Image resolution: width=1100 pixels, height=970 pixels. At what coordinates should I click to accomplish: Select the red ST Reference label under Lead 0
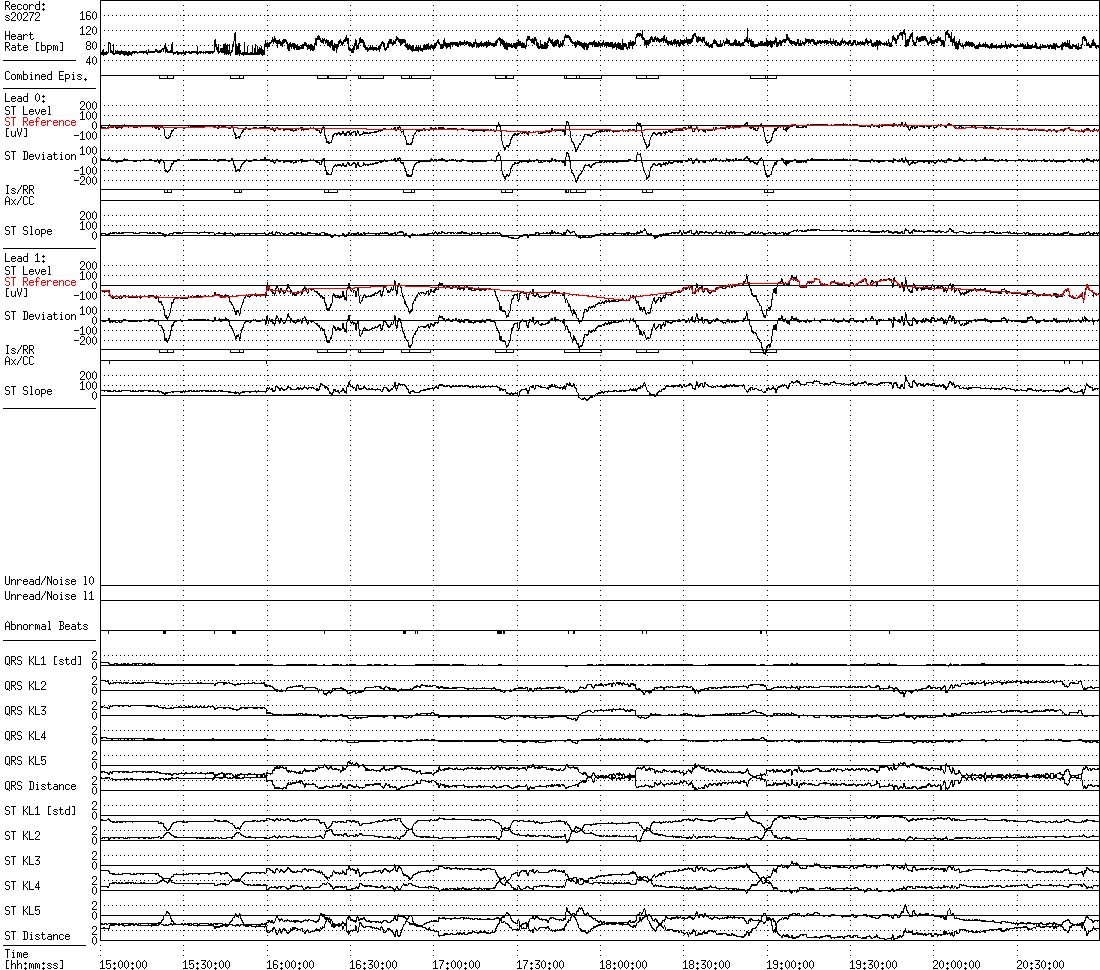pyautogui.click(x=40, y=122)
